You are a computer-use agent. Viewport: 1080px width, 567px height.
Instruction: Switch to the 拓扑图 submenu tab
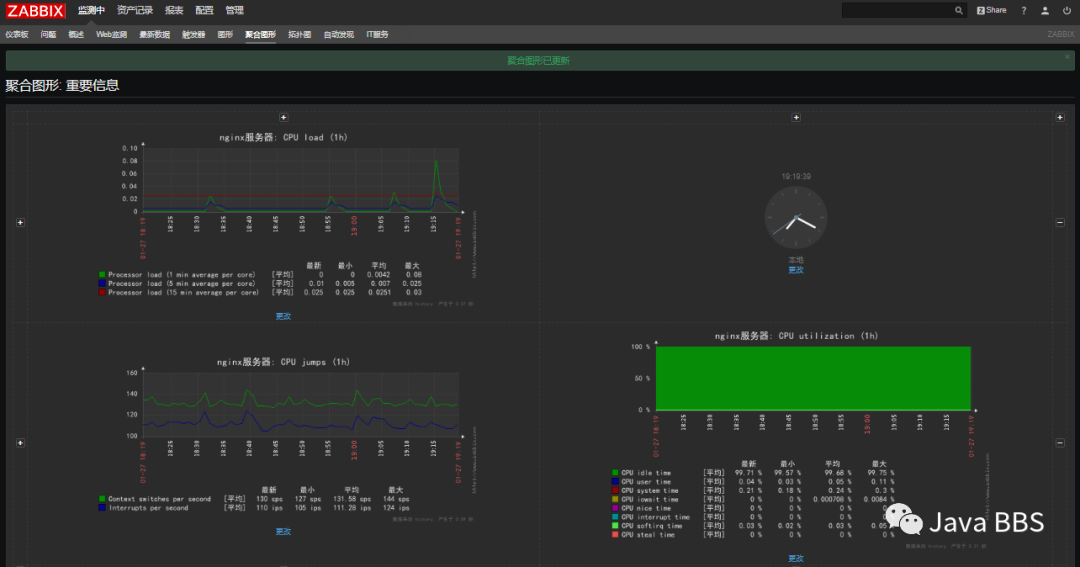coord(299,34)
